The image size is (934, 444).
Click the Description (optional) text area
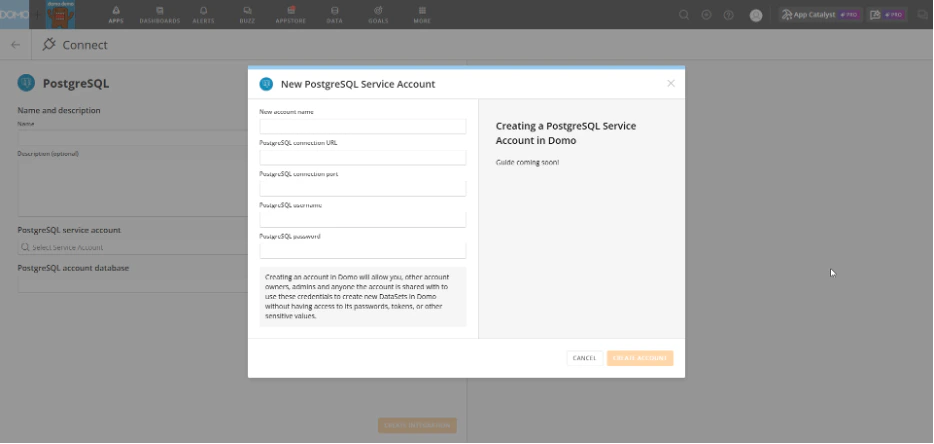(x=133, y=188)
